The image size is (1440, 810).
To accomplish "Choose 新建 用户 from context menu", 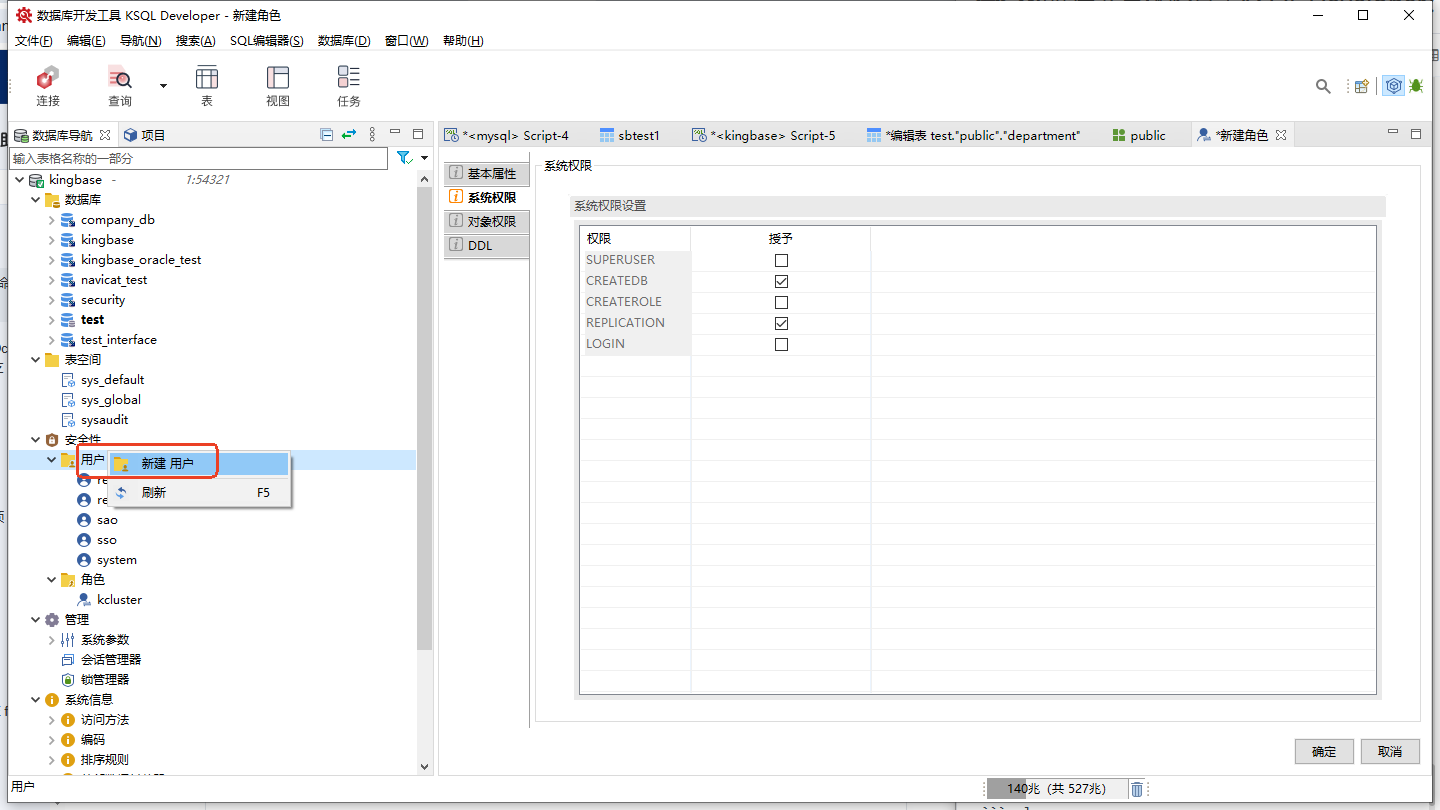I will point(199,464).
